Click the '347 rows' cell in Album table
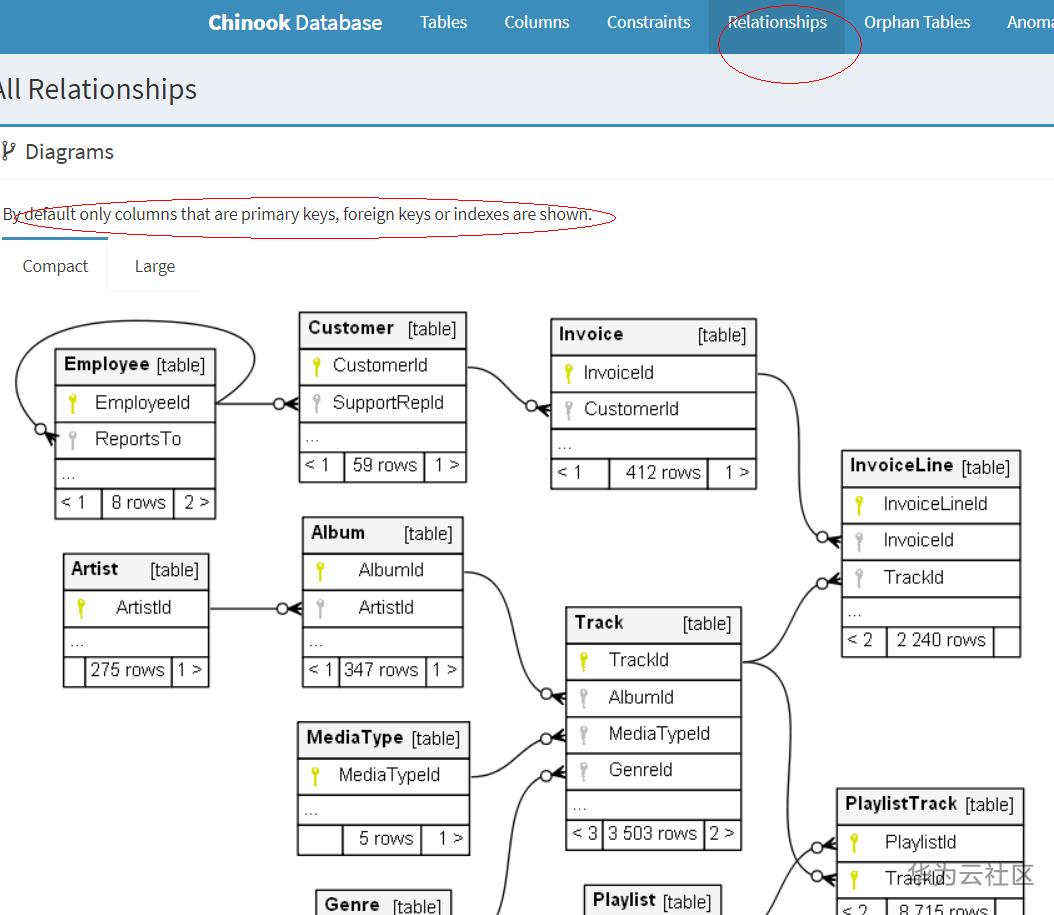 [x=382, y=670]
